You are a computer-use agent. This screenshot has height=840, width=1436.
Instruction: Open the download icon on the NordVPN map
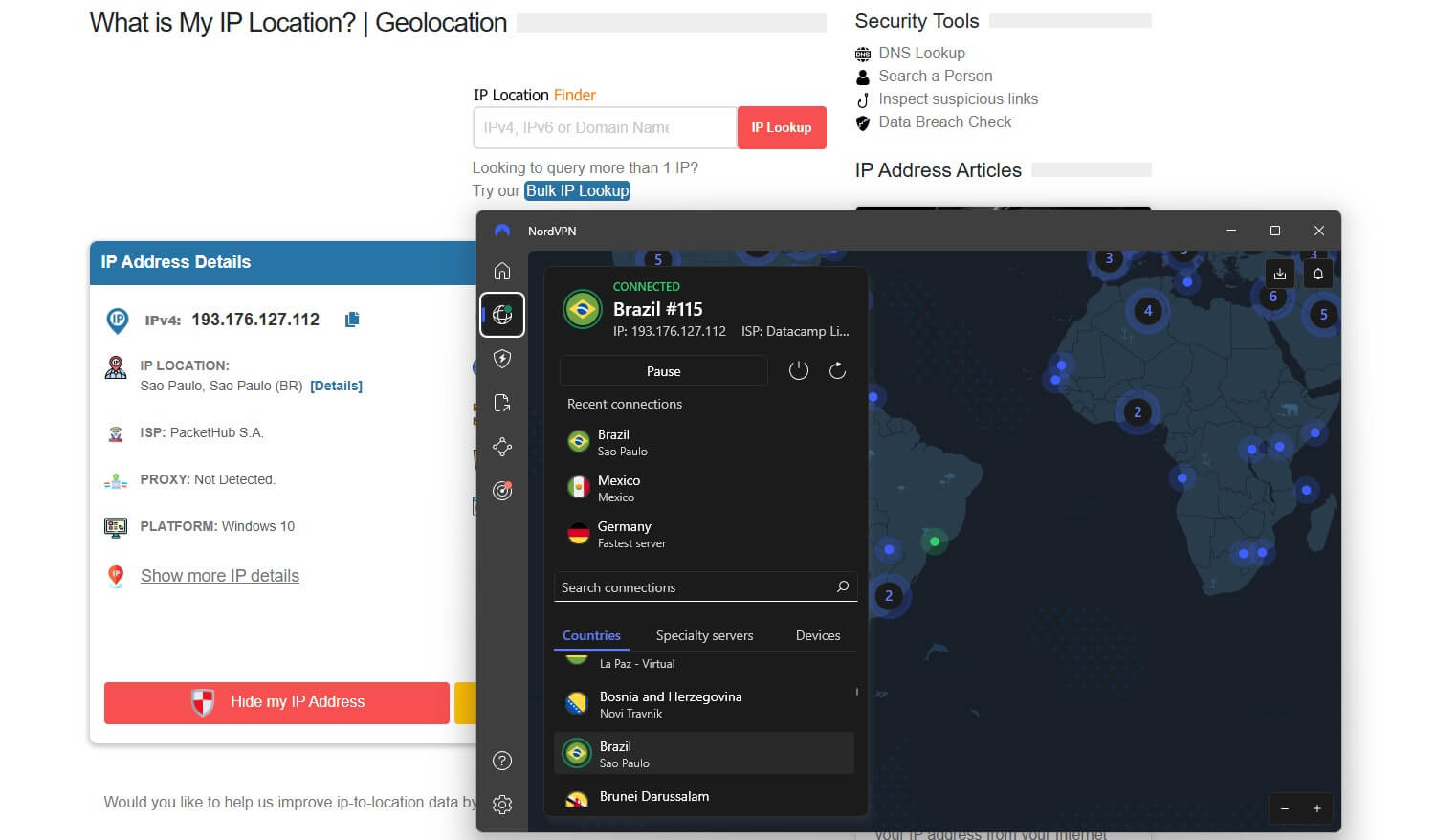click(x=1280, y=274)
